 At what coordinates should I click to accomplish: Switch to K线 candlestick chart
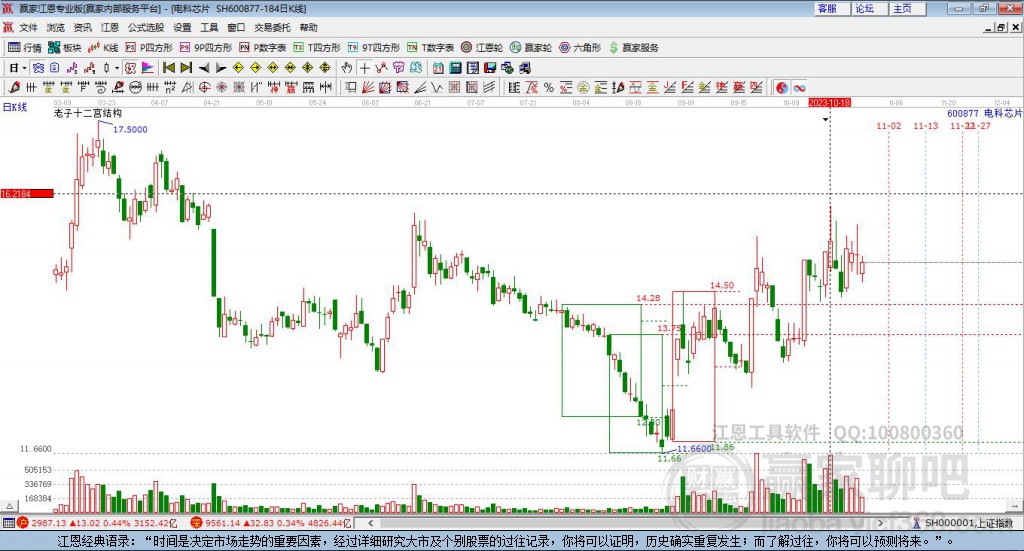tap(103, 48)
